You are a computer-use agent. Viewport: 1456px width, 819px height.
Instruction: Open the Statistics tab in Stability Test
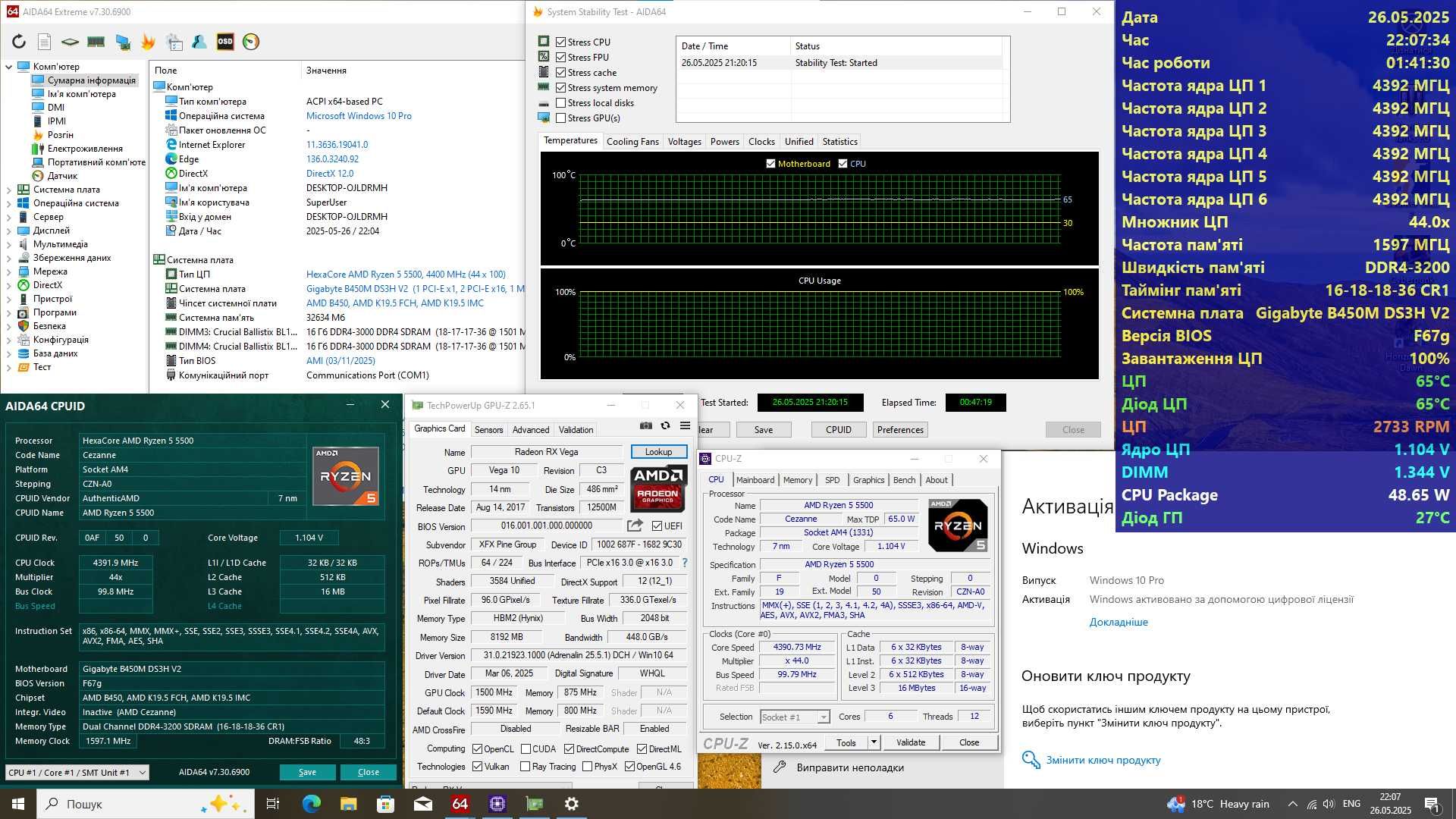839,142
